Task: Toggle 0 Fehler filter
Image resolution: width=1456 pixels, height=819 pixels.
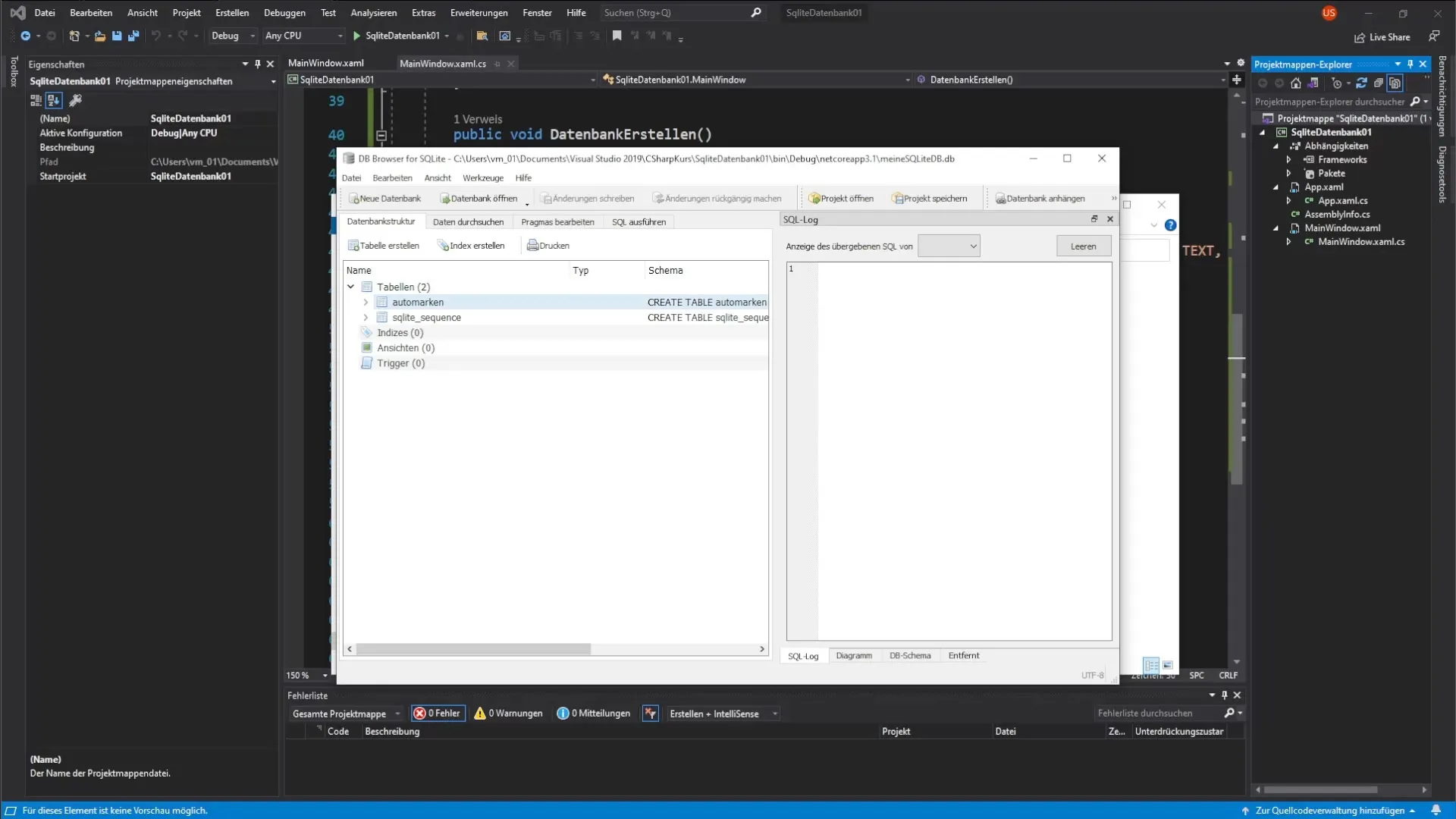Action: coord(438,714)
